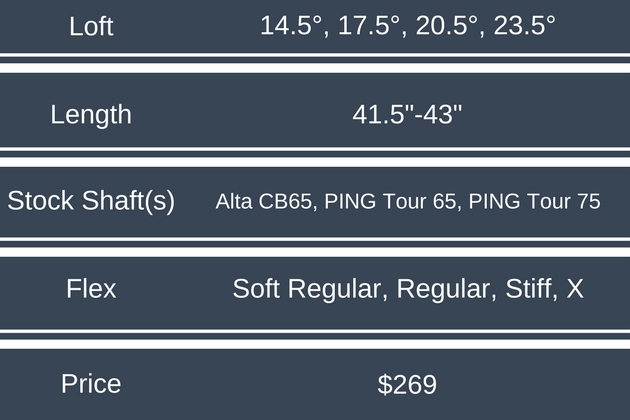Click the Loft row label
Viewport: 630px width, 420px height.
[91, 26]
